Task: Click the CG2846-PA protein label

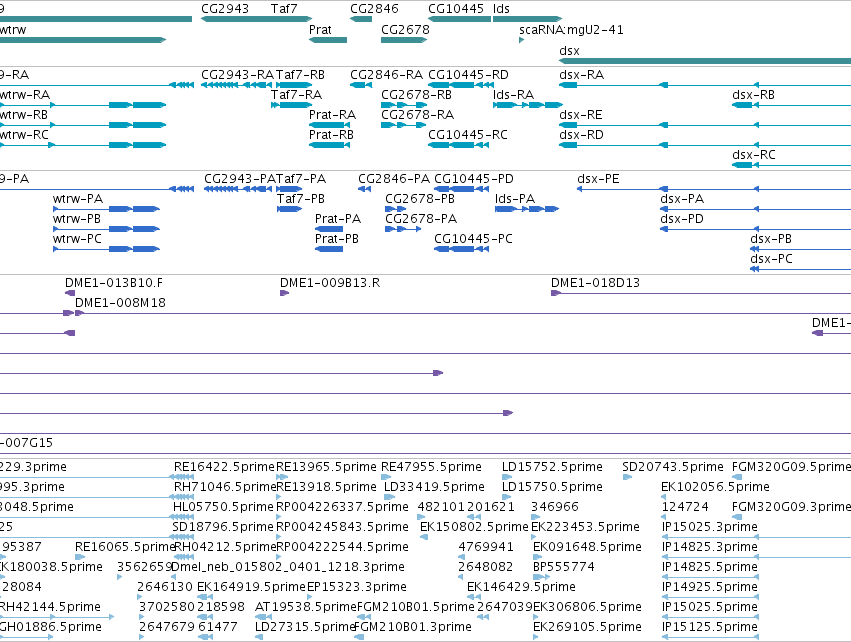Action: [394, 179]
